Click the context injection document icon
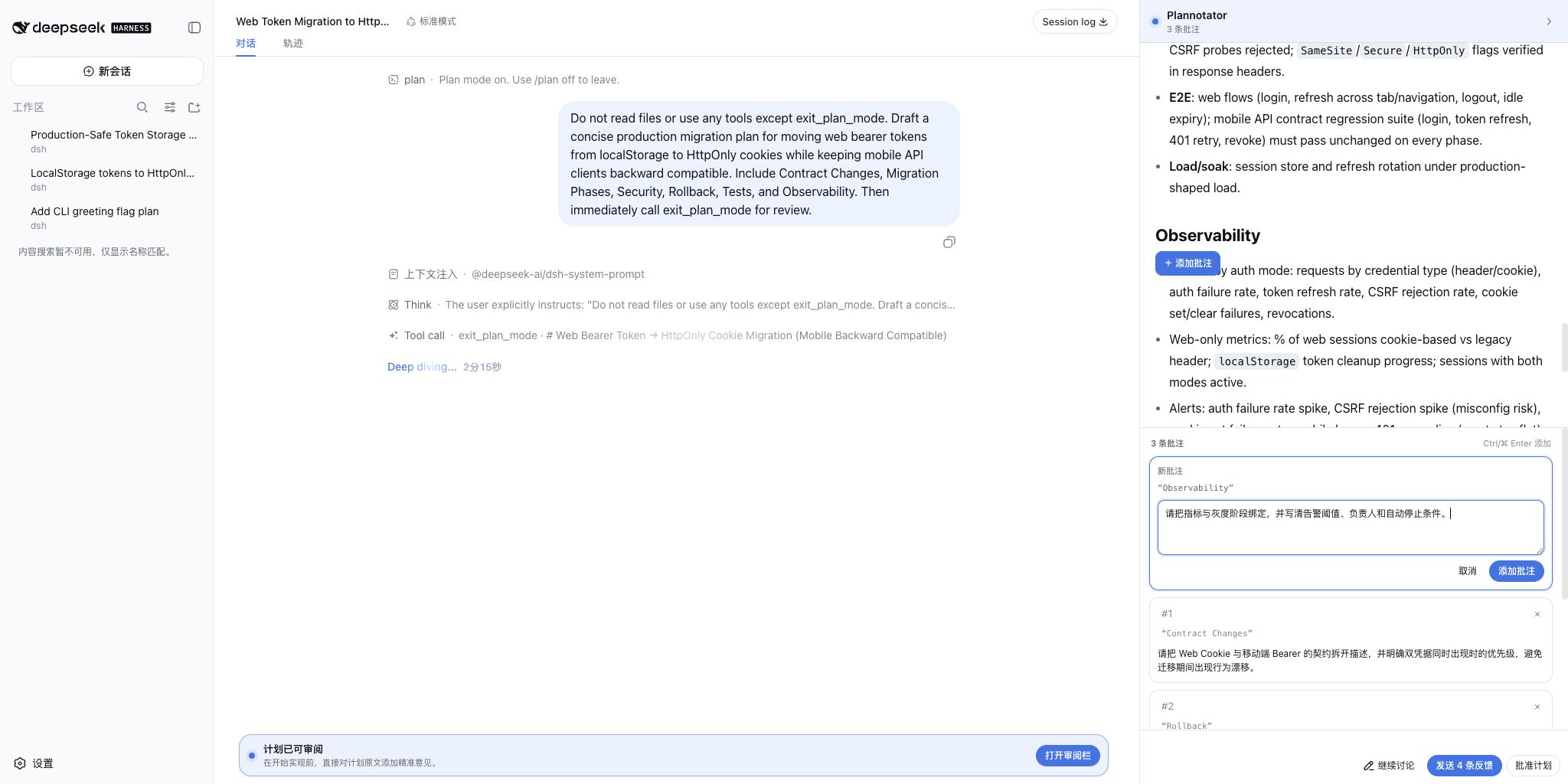The image size is (1568, 784). [394, 274]
